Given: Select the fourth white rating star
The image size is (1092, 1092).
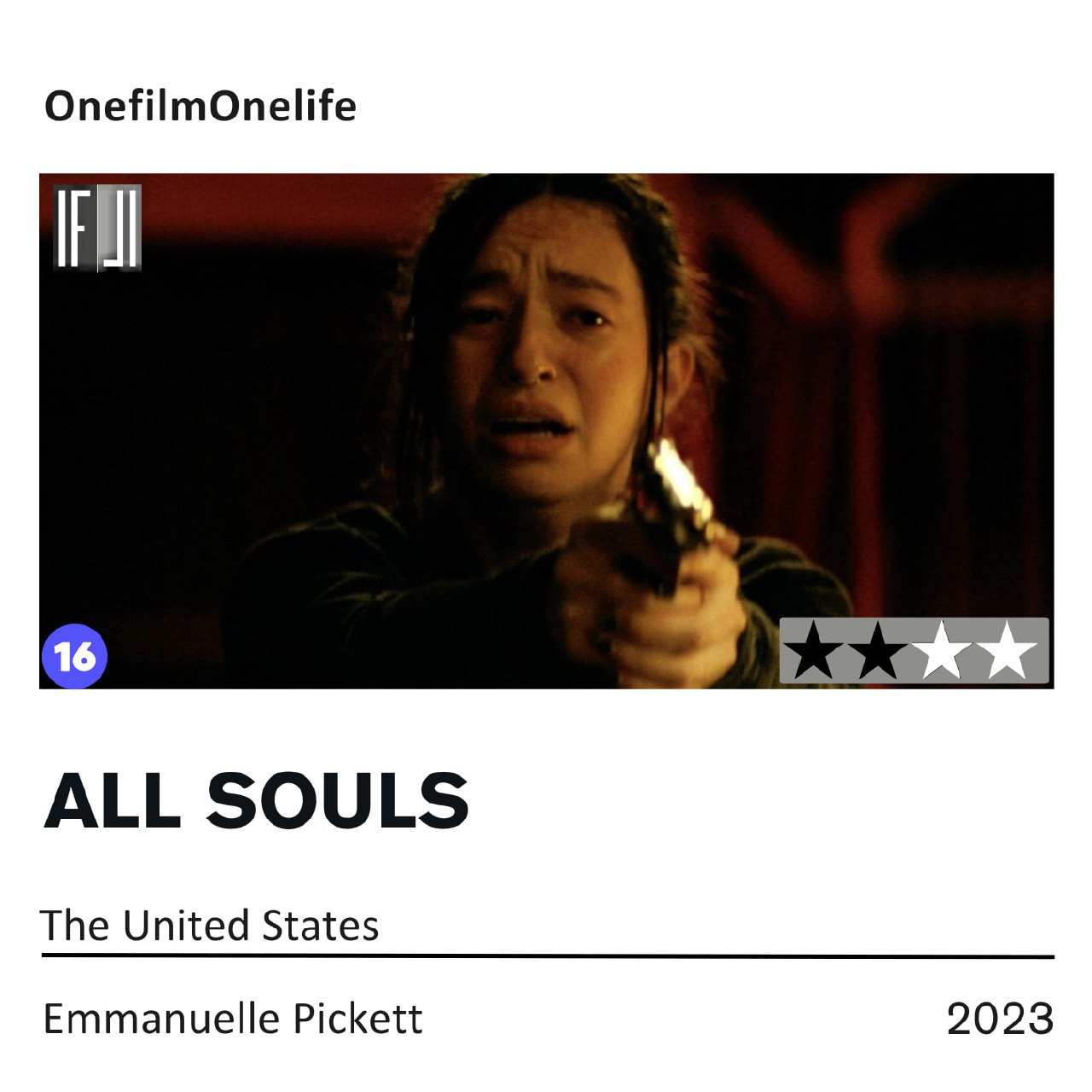Looking at the screenshot, I should coord(1008,651).
